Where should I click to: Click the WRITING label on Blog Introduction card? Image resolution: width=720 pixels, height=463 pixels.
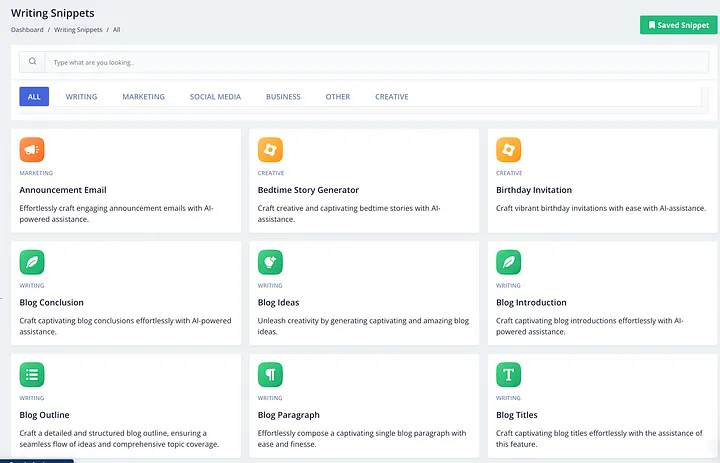coord(508,286)
